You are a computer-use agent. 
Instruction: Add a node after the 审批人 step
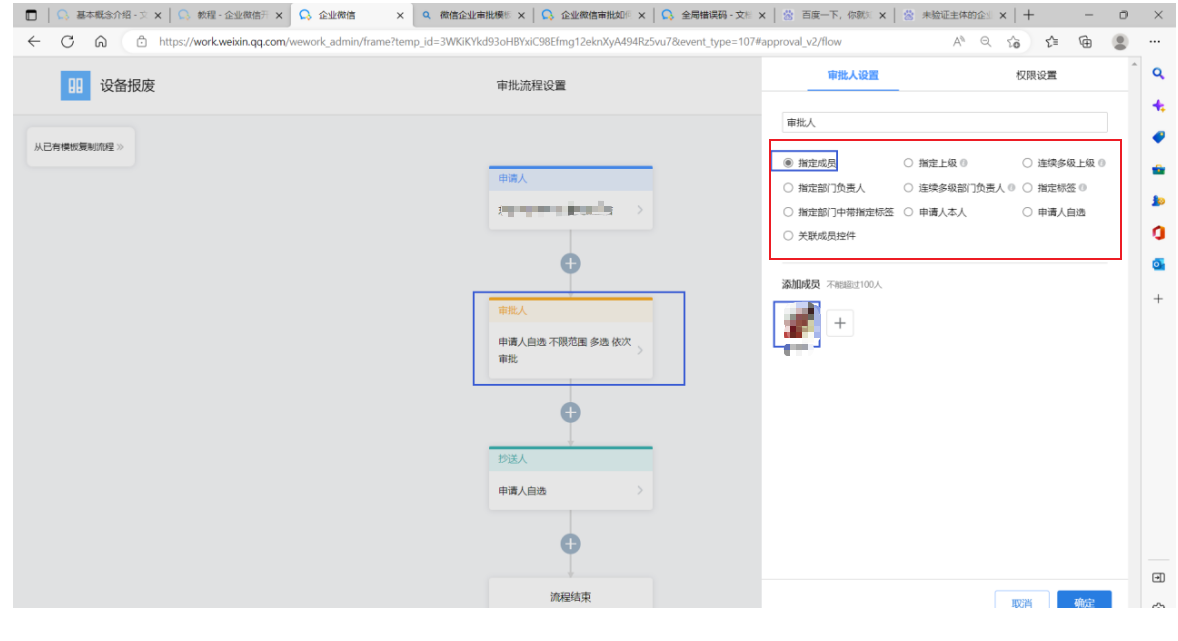coord(570,413)
